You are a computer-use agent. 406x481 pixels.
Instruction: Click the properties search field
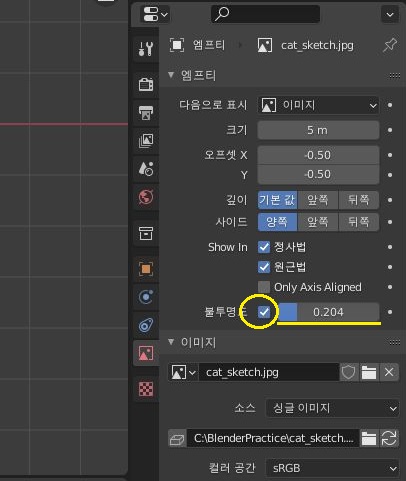[265, 14]
